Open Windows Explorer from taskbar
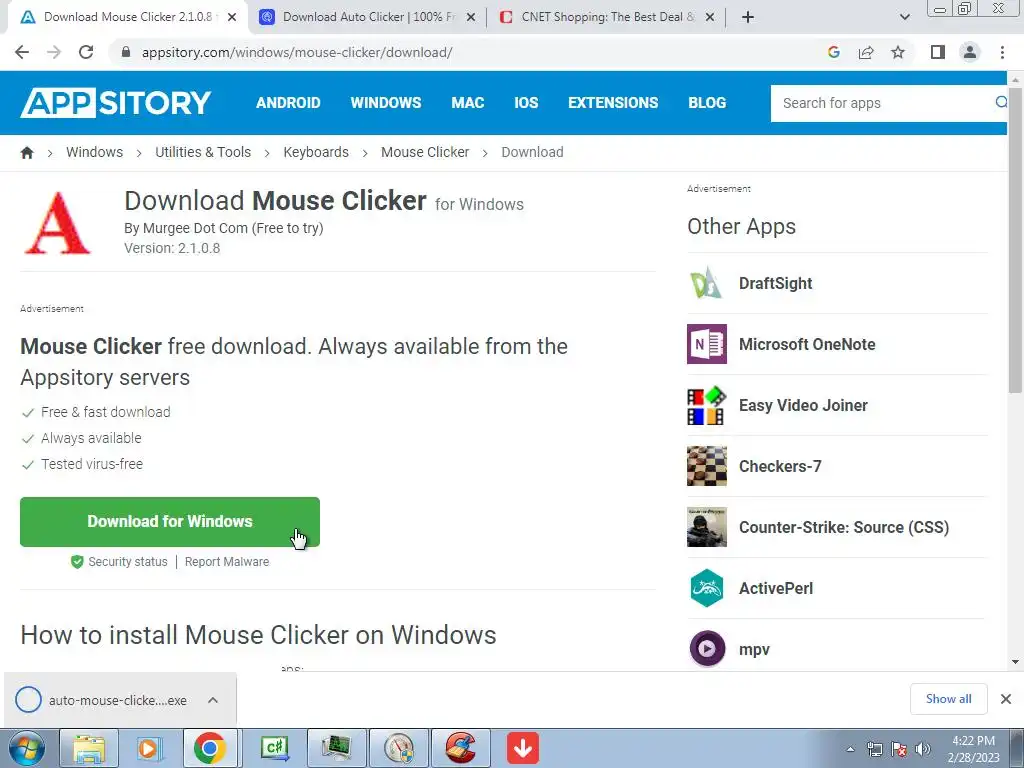1024x768 pixels. click(89, 748)
